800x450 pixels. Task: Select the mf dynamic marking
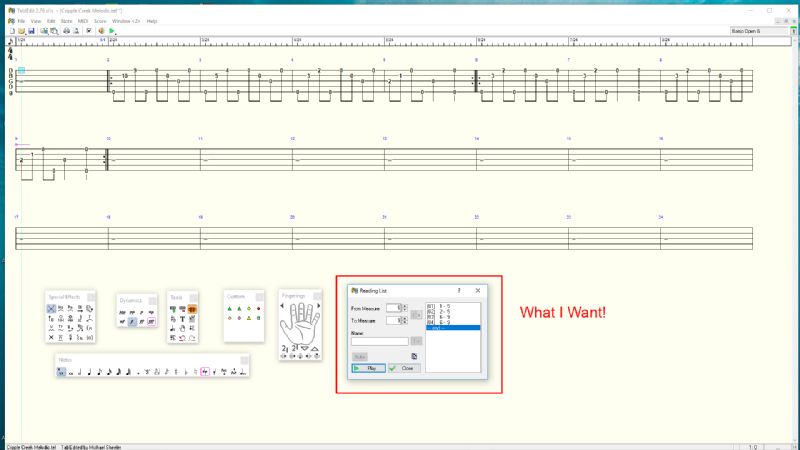click(122, 321)
